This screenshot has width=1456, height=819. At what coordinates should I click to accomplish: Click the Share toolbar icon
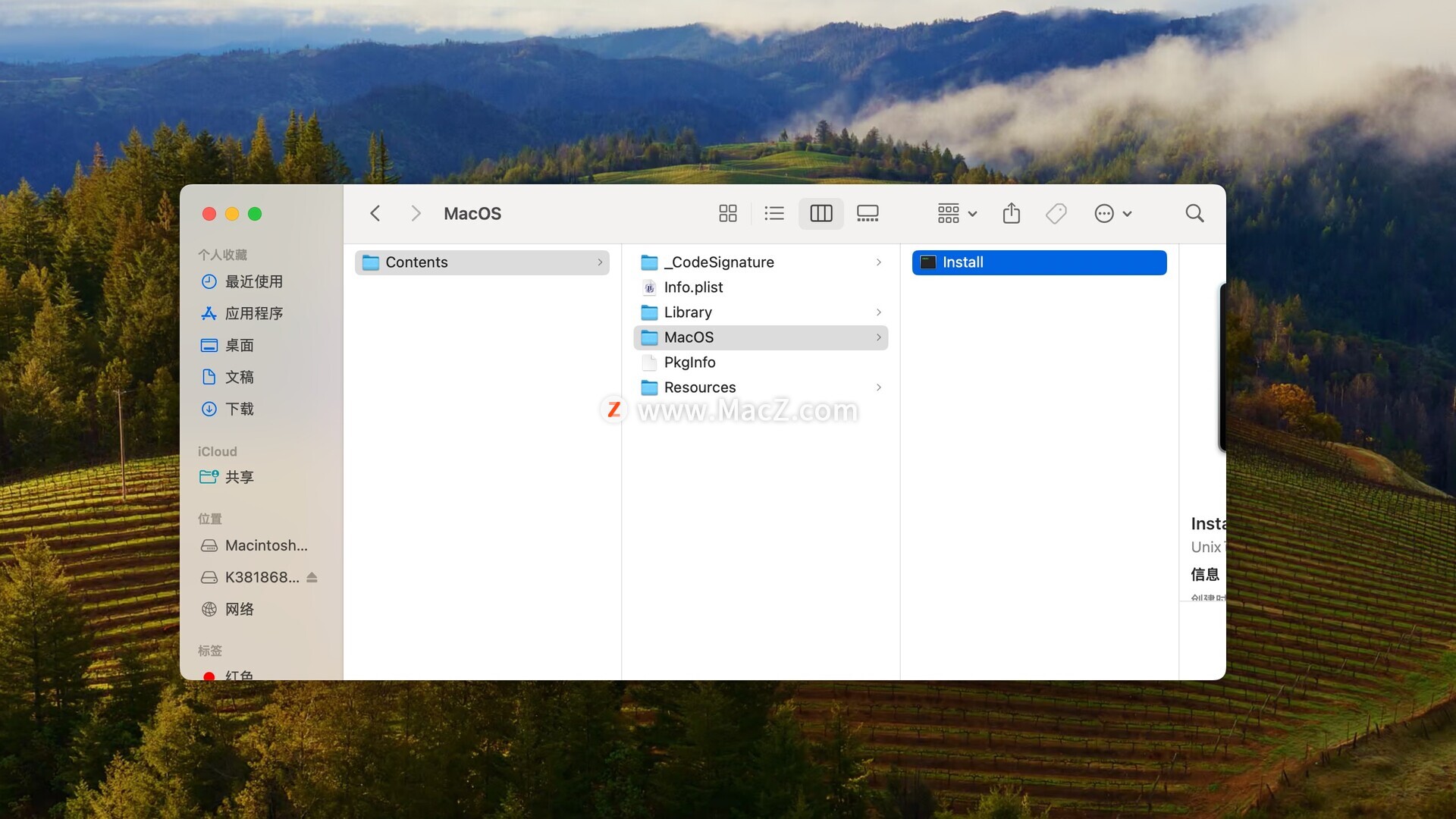1012,213
